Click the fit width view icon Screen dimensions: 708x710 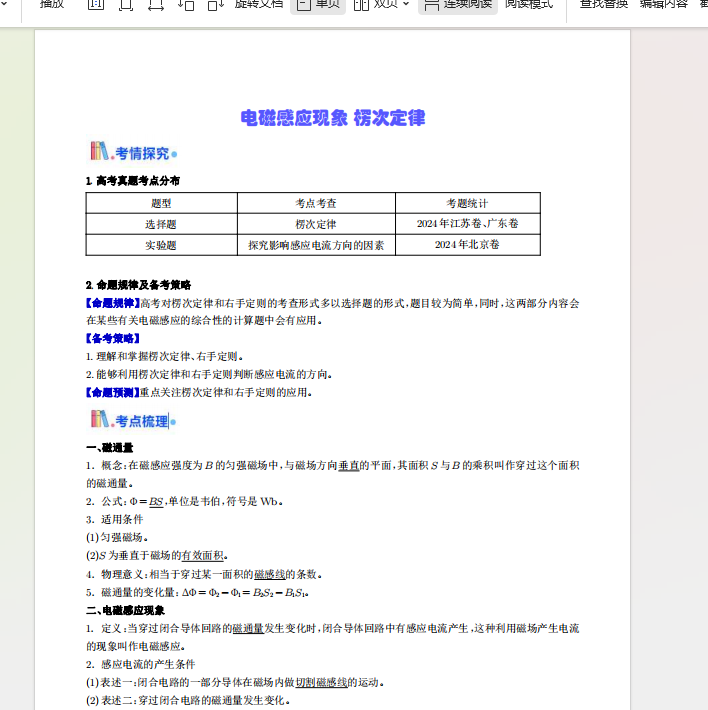156,5
